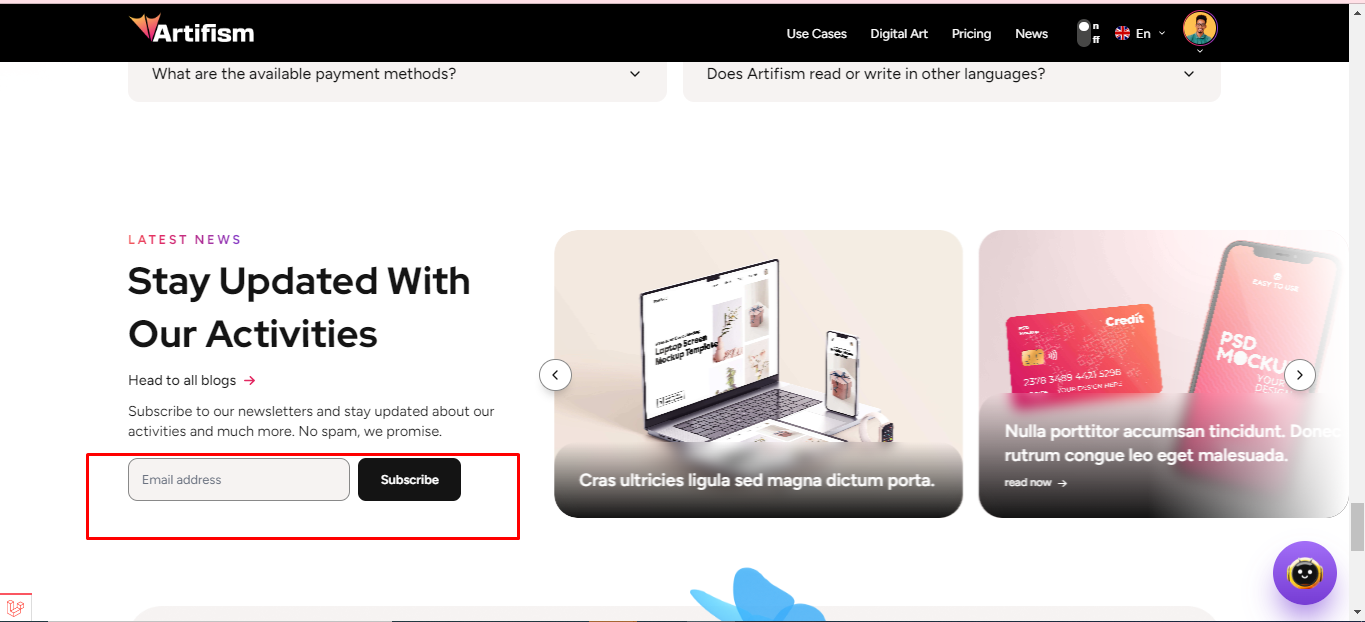This screenshot has width=1365, height=622.
Task: Click the Laravel debug icon
Action: (15, 607)
